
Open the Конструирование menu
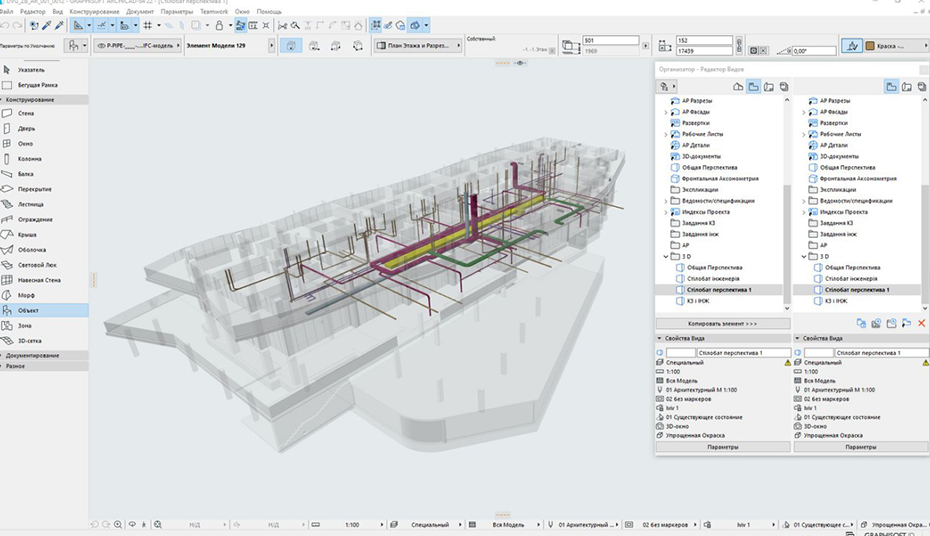point(96,11)
